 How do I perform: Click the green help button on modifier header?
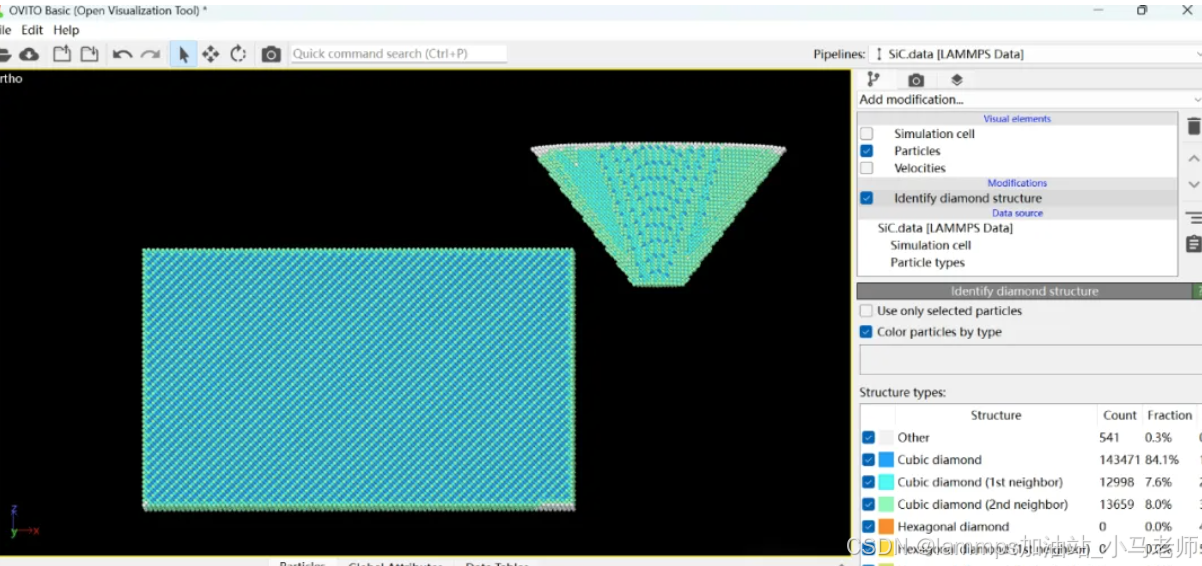point(1197,291)
